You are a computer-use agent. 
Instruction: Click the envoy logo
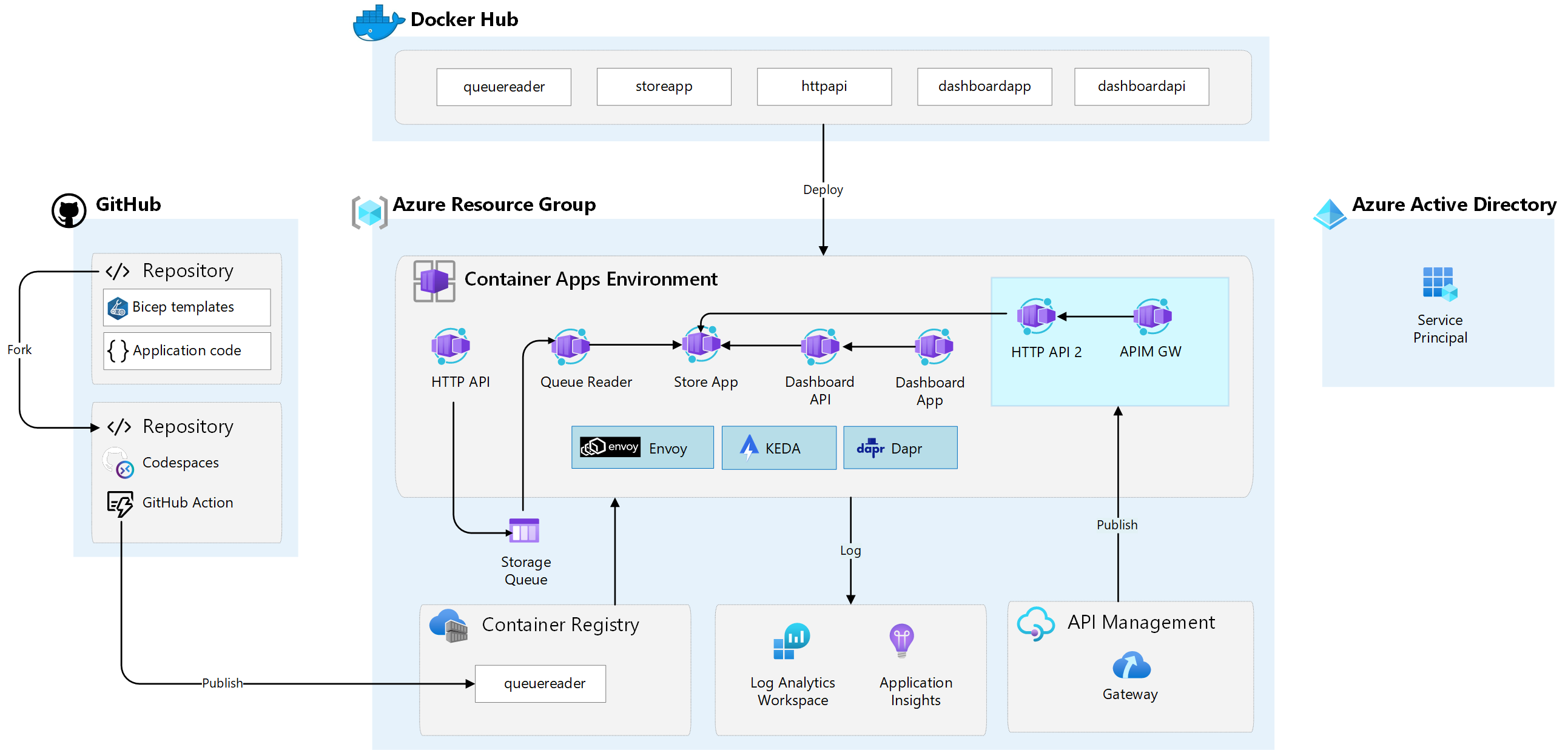pos(610,446)
